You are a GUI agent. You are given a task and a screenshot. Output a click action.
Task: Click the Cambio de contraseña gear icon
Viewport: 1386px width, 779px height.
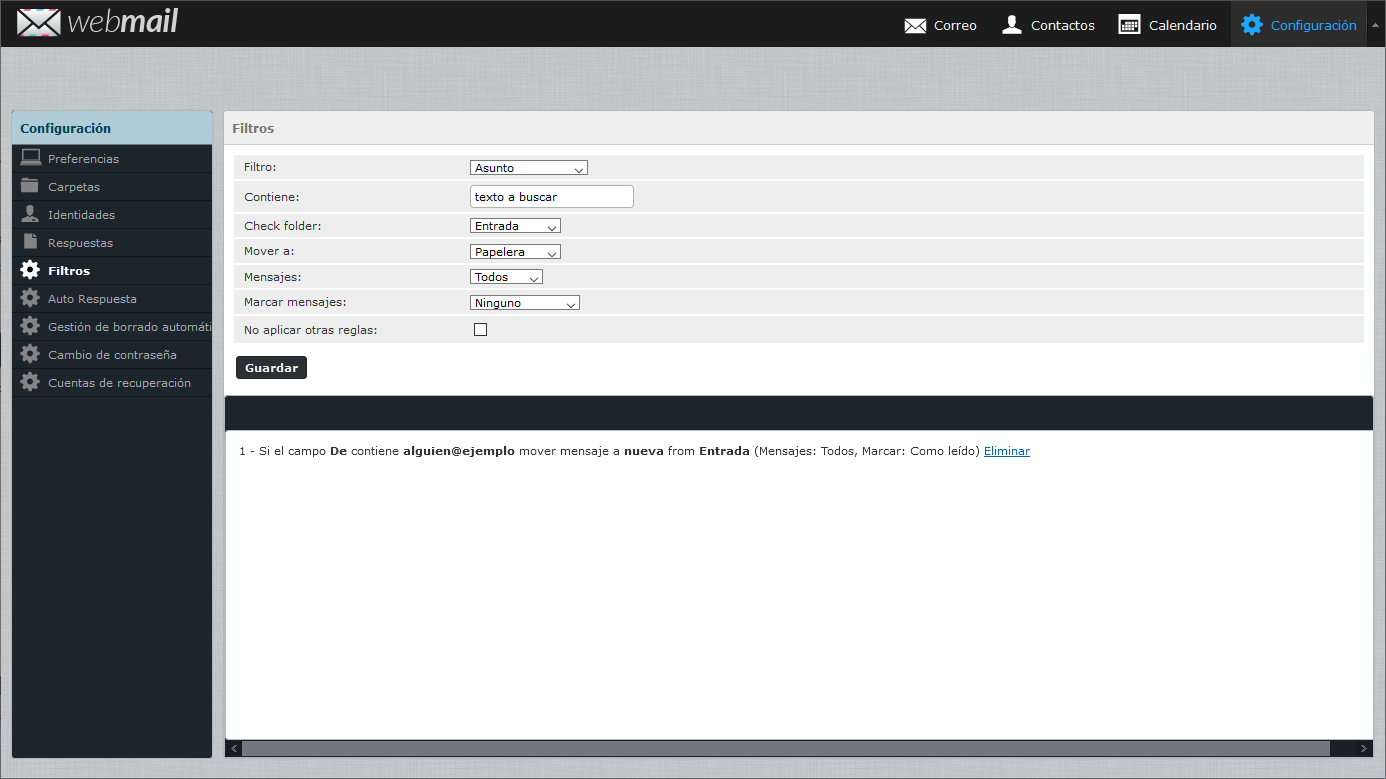pos(30,354)
